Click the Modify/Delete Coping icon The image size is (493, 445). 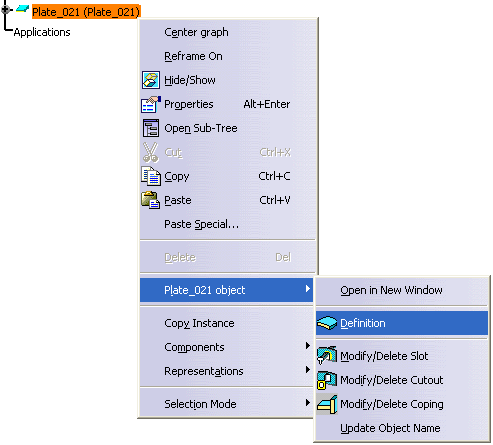coord(327,404)
